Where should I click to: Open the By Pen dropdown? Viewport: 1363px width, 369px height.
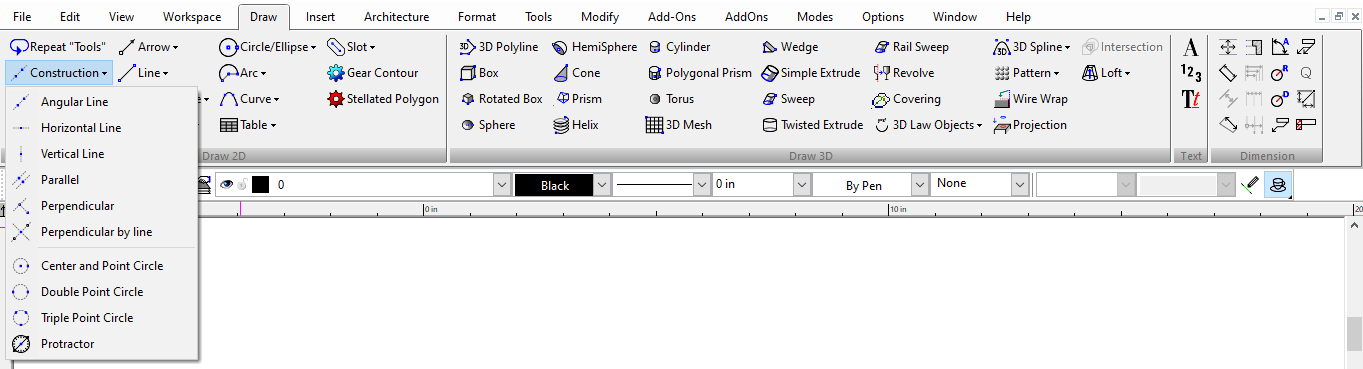[920, 185]
